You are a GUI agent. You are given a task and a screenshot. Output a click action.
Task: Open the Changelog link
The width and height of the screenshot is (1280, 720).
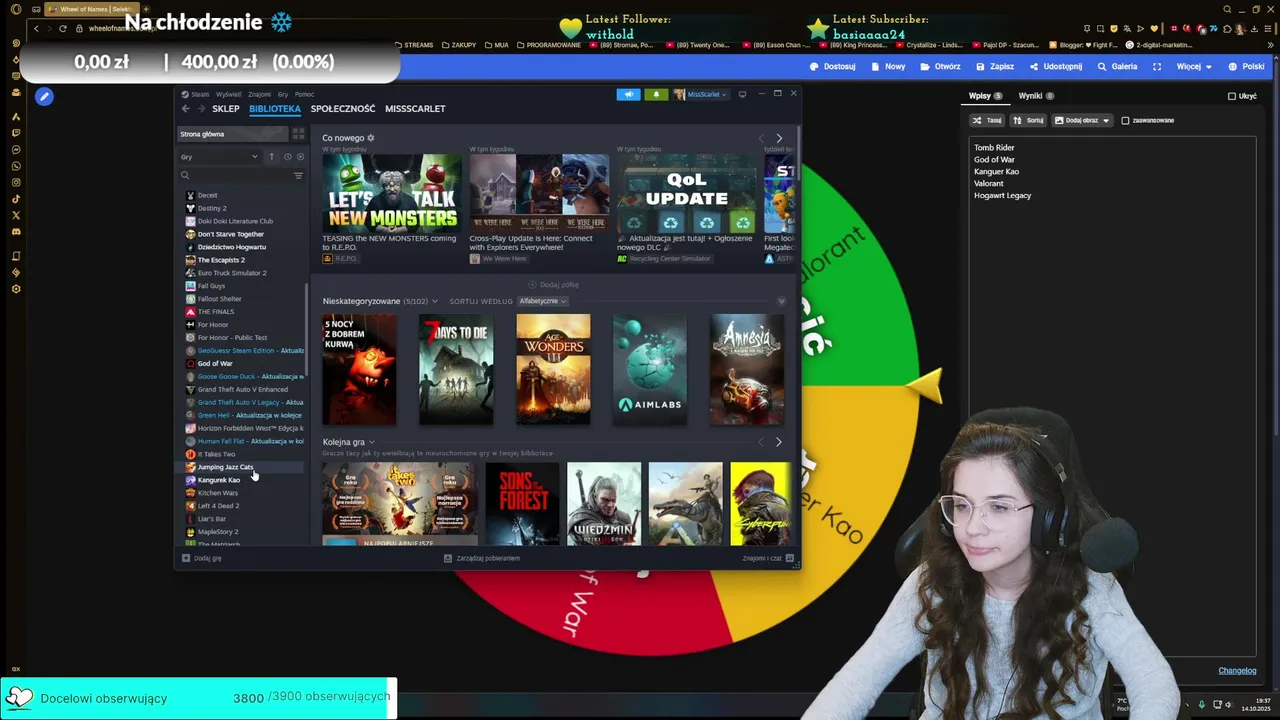[1237, 671]
